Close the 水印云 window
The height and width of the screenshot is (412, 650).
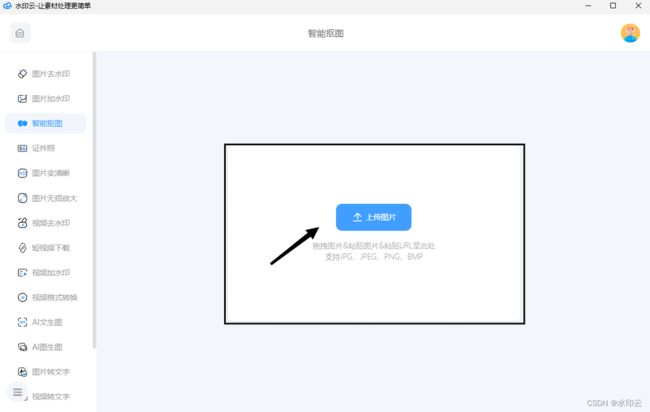point(638,6)
